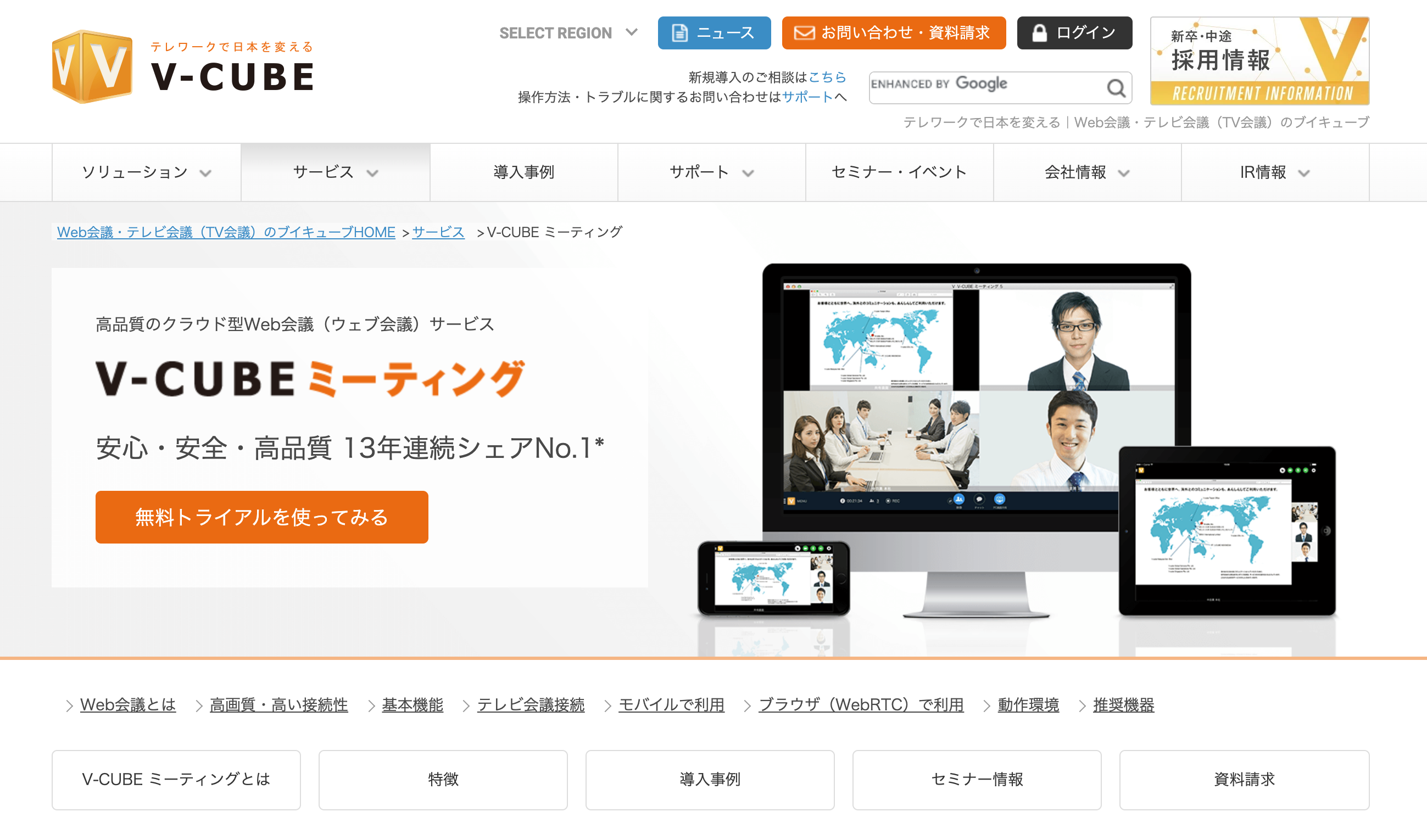
Task: Go to breadcrumb サービス link
Action: click(438, 232)
